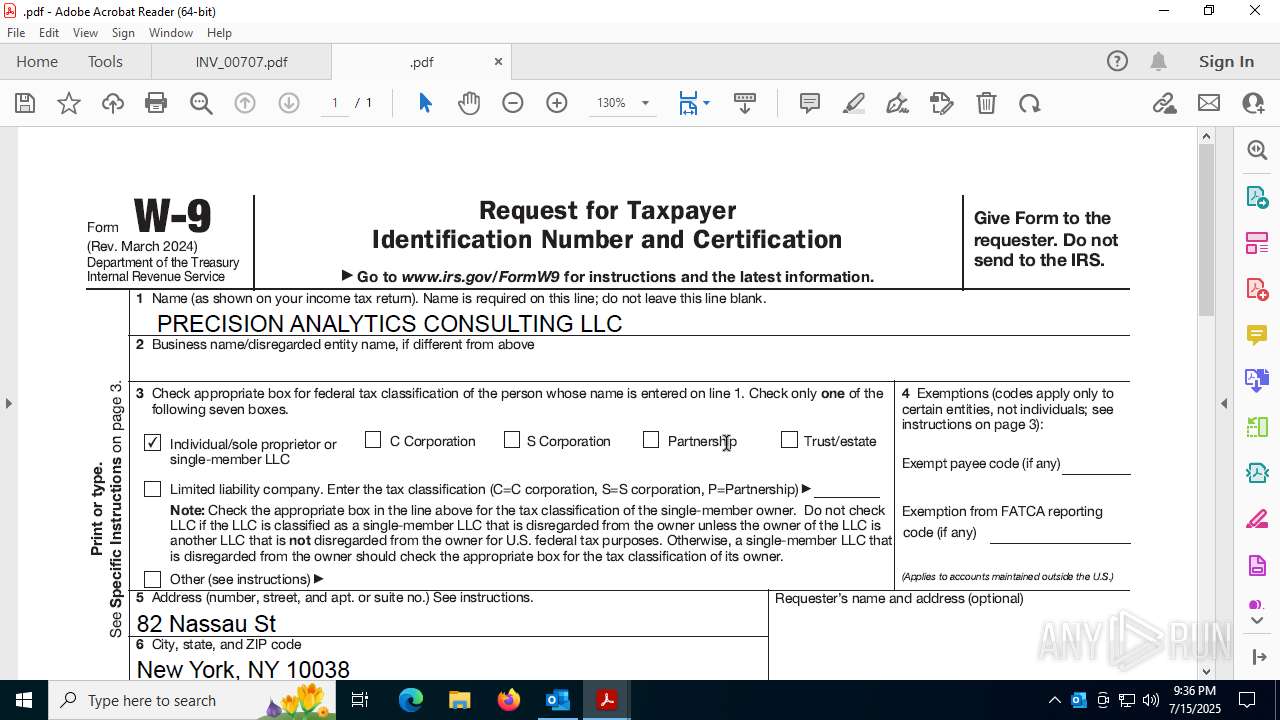Image resolution: width=1280 pixels, height=720 pixels.
Task: Open Combine Files tool in right pane
Action: point(1257,380)
